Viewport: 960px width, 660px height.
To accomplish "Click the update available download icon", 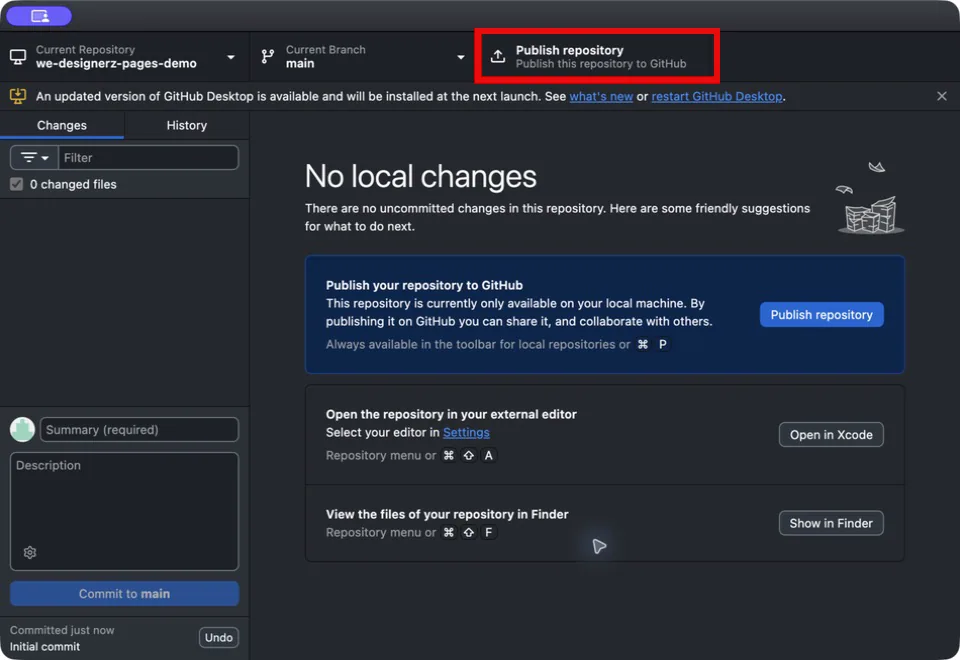I will coord(18,96).
